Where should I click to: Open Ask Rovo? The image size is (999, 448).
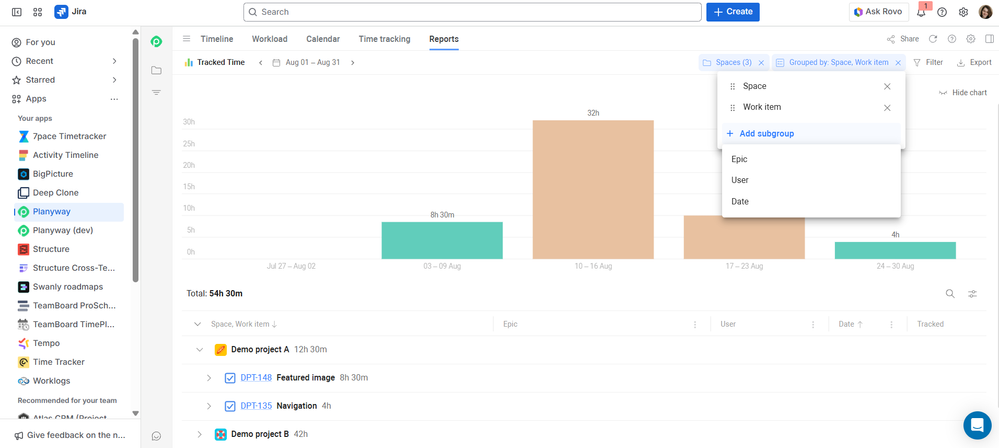(x=879, y=11)
